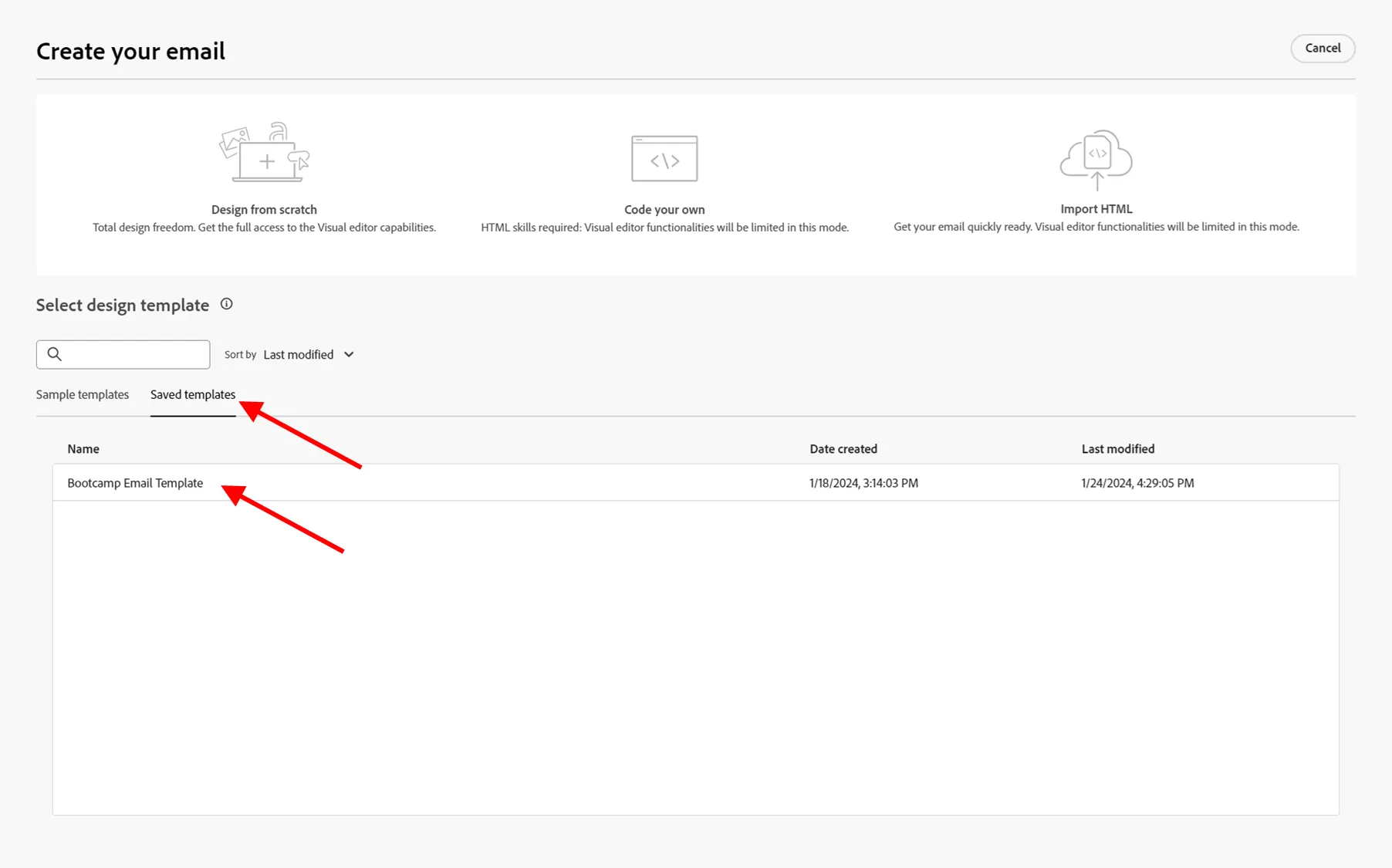Click the HTML skills required description text

pyautogui.click(x=664, y=228)
